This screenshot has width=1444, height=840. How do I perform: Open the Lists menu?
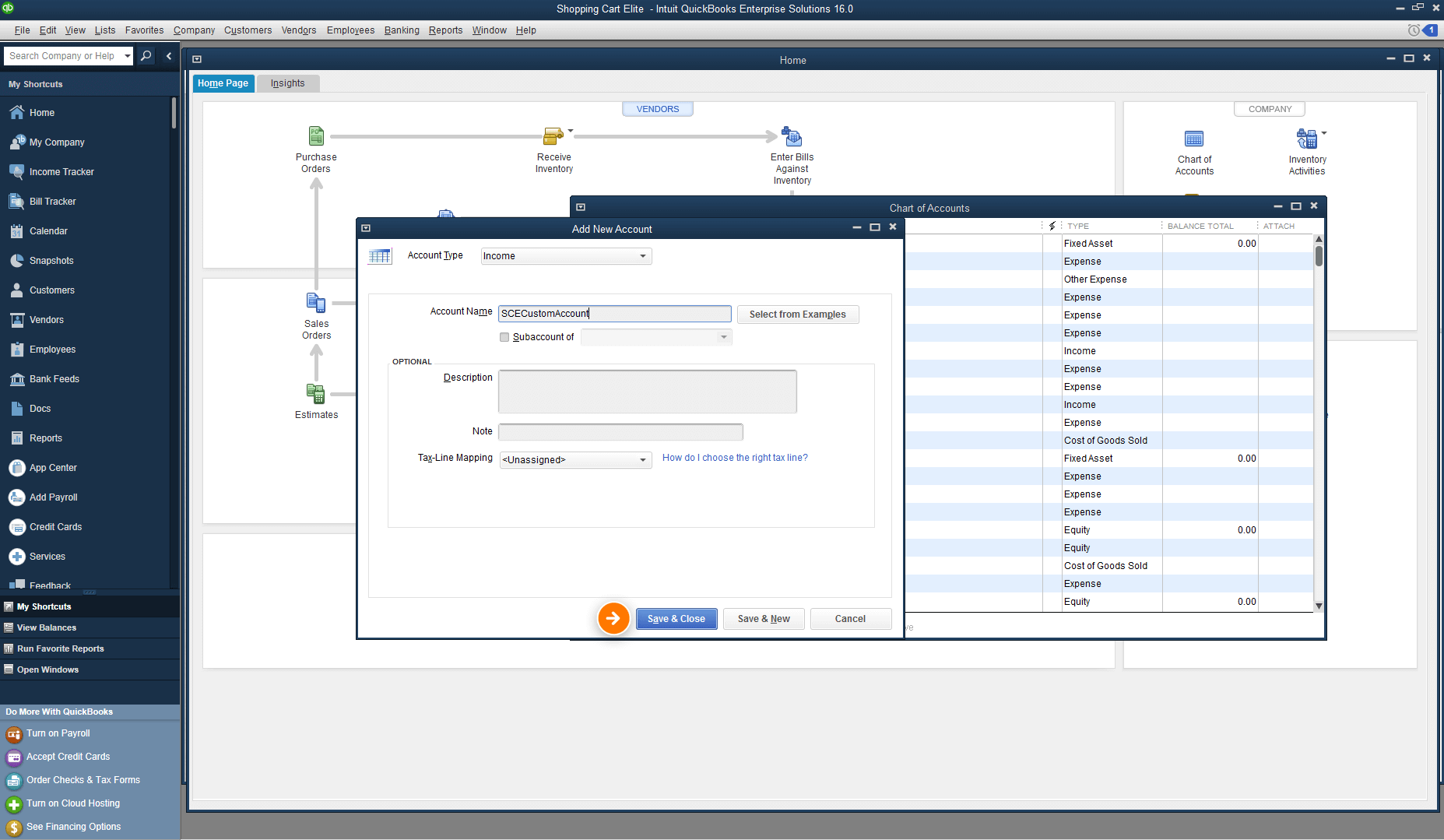[105, 30]
